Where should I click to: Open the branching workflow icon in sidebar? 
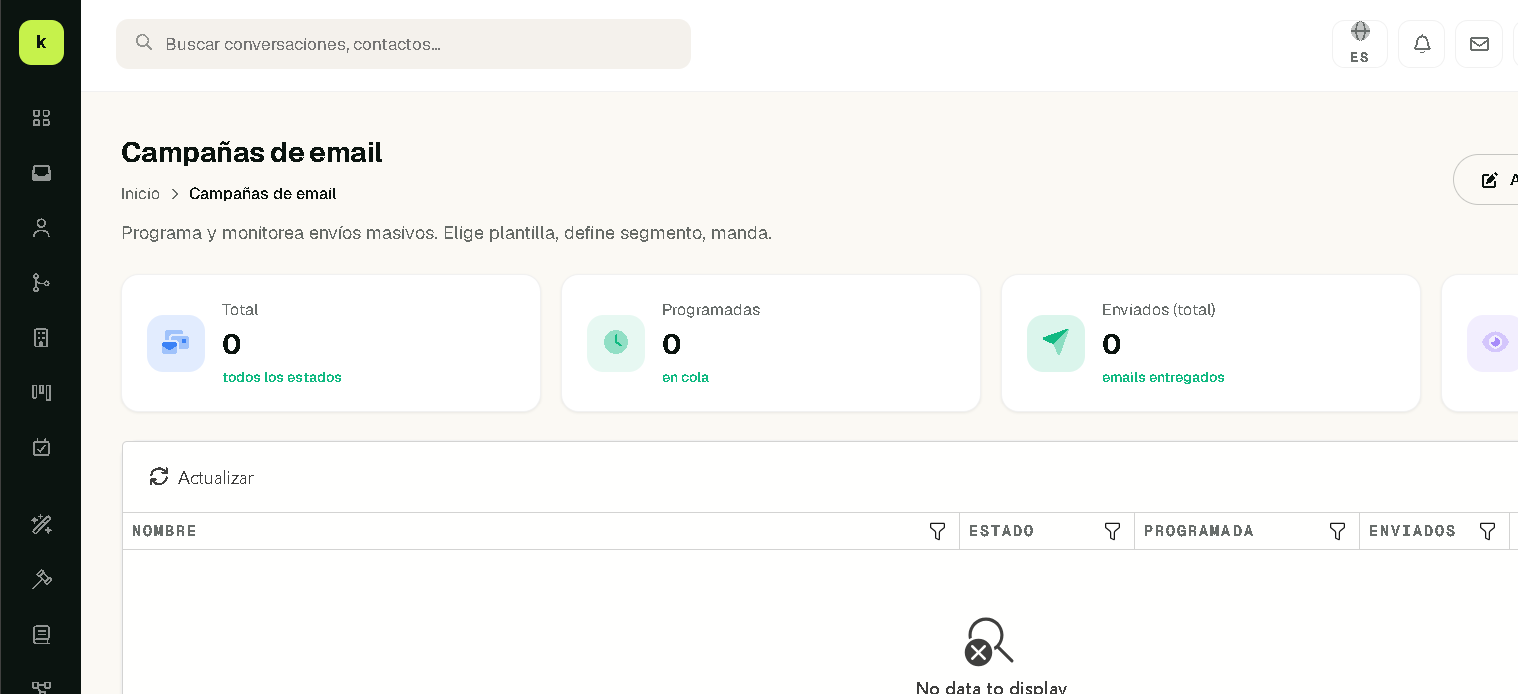(x=41, y=283)
